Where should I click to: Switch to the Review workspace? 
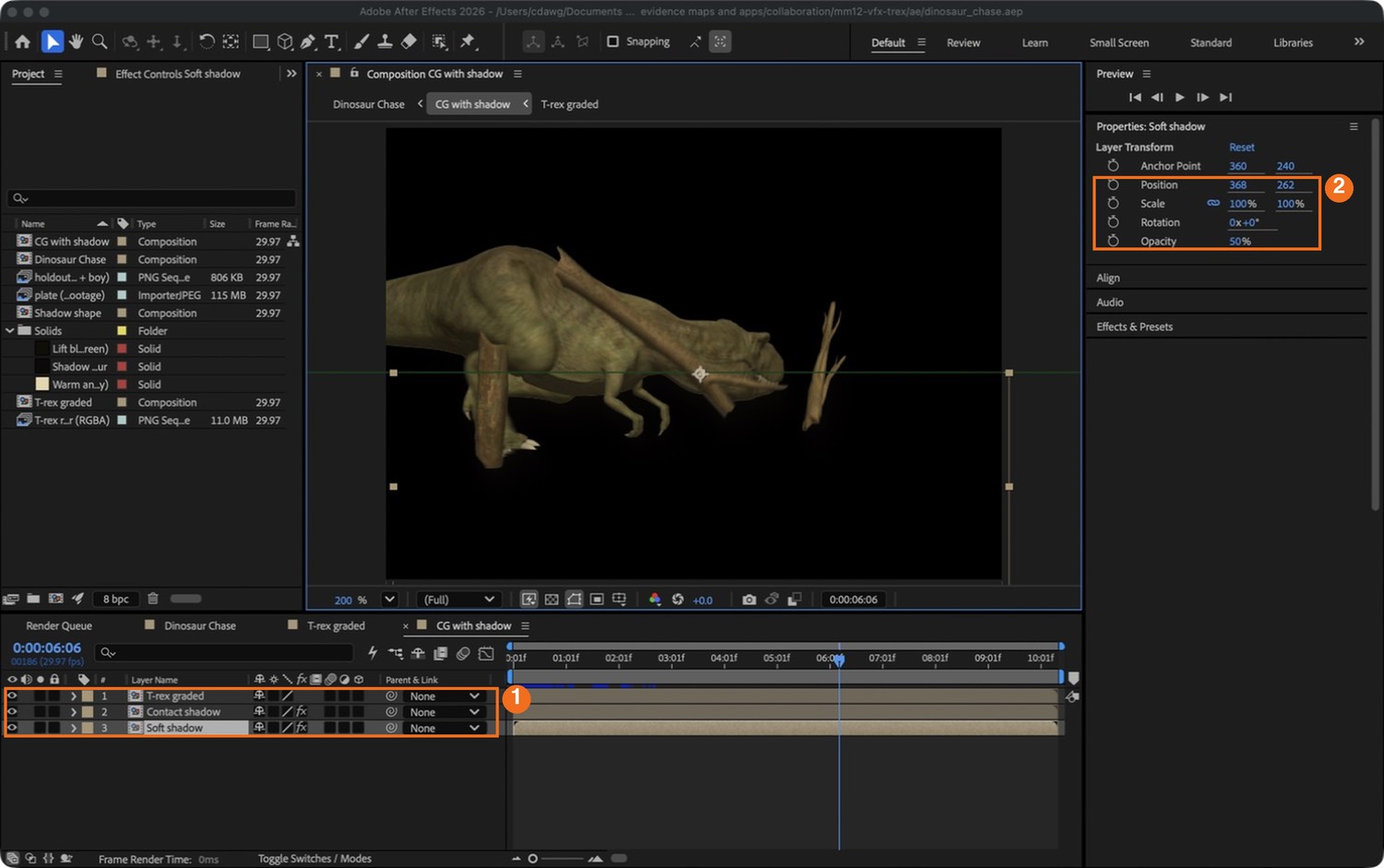[963, 42]
